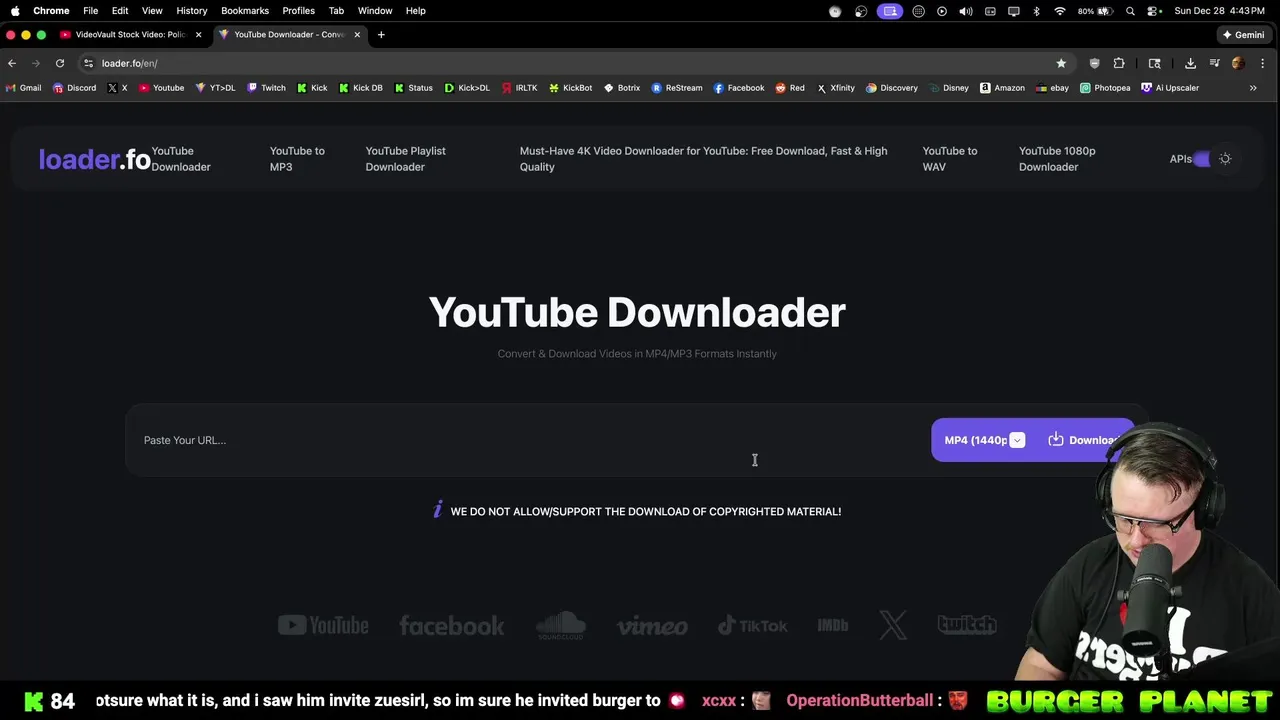Open the ReStream bookmark
The width and height of the screenshot is (1280, 720).
[677, 88]
